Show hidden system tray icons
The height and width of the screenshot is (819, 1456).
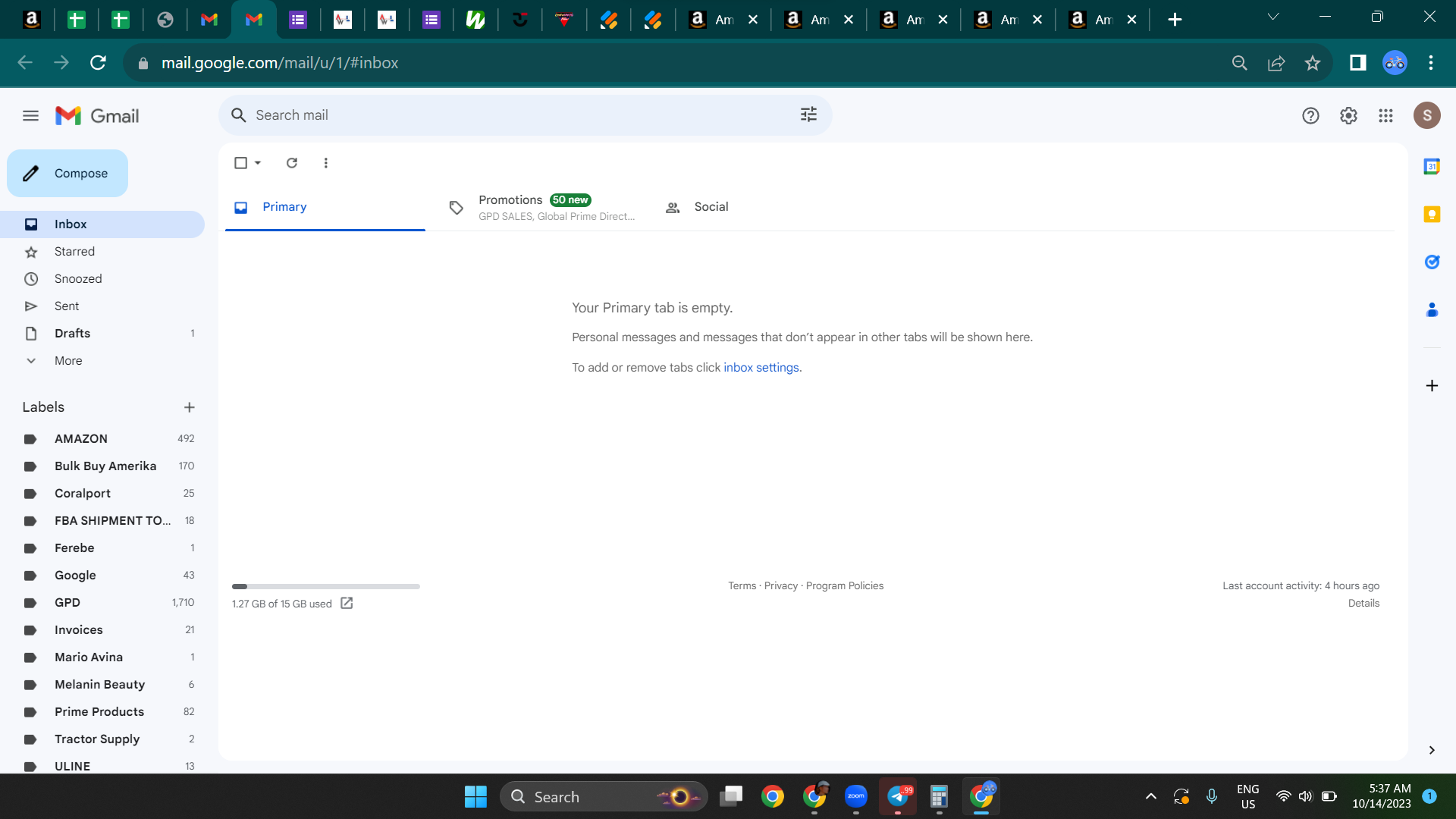point(1150,797)
